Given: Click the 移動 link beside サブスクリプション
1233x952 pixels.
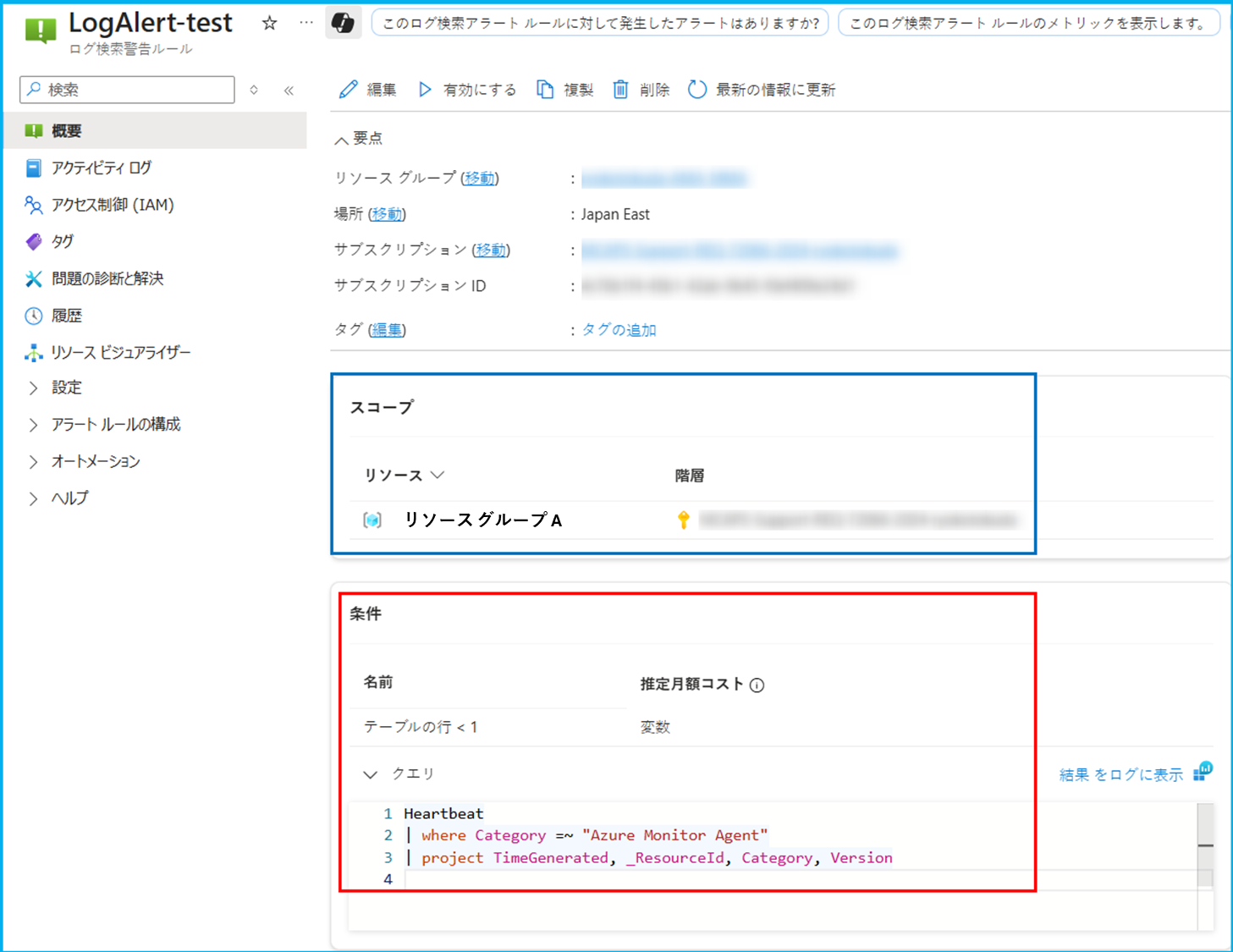Looking at the screenshot, I should coord(491,250).
